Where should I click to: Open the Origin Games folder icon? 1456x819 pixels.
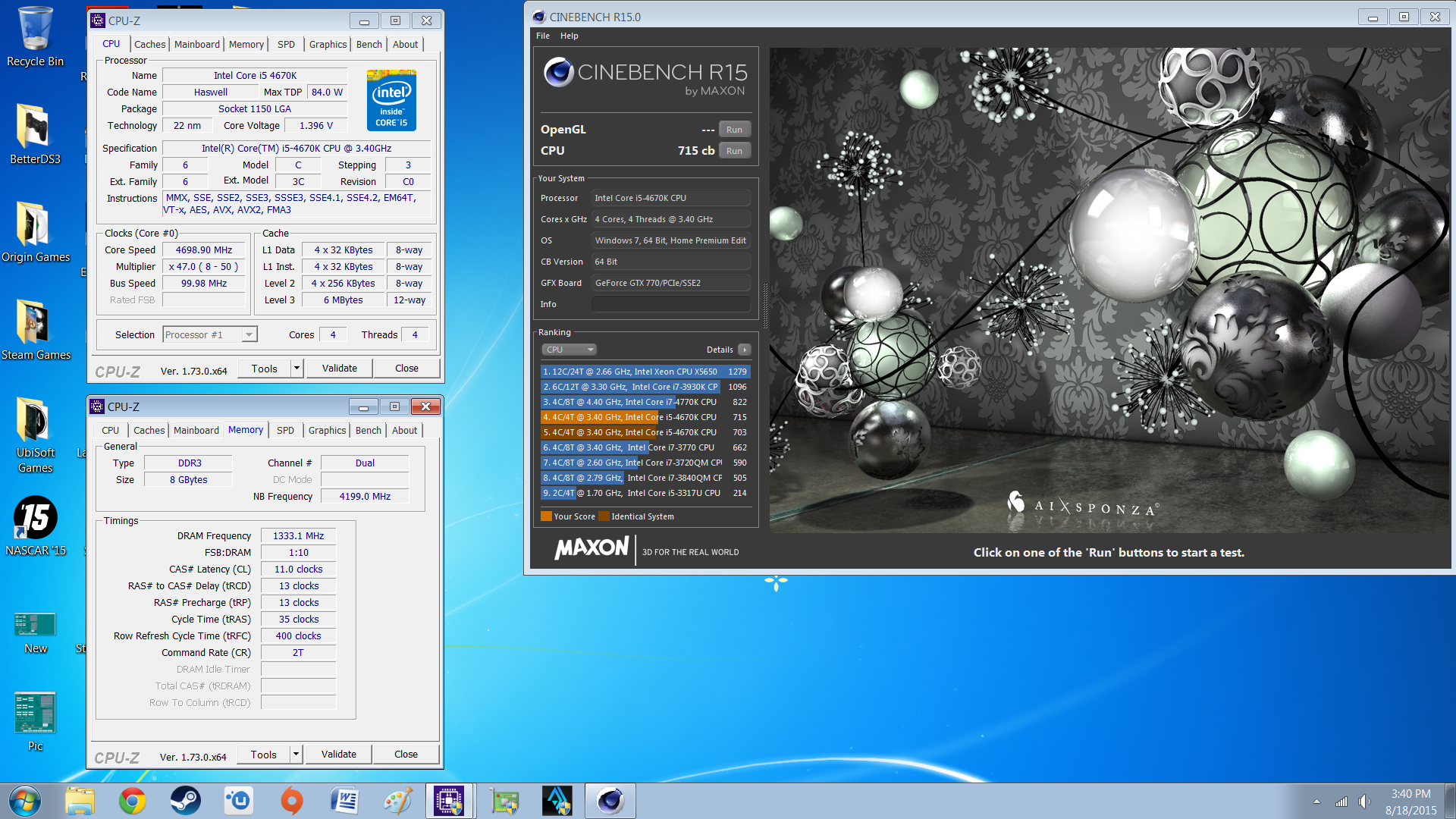click(x=35, y=232)
